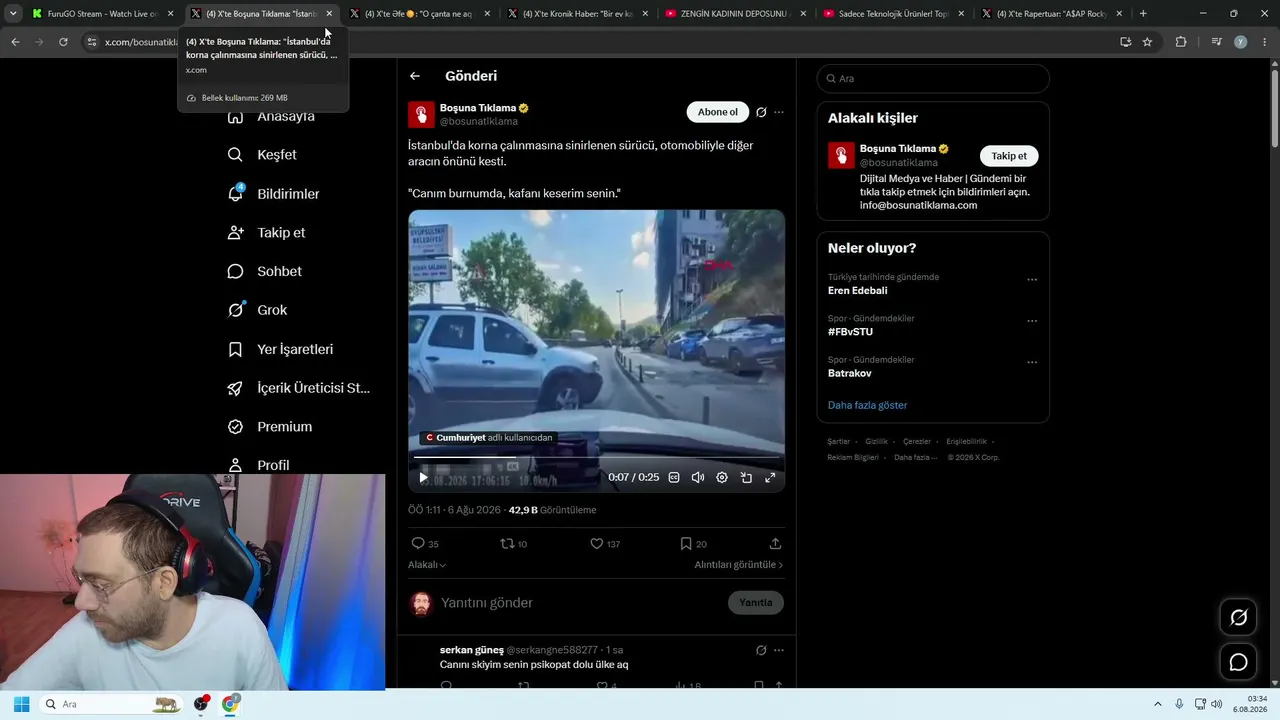Switch to Sadece Teknolojik Ürünler tab
Screen dimensions: 1280x720
(x=894, y=14)
